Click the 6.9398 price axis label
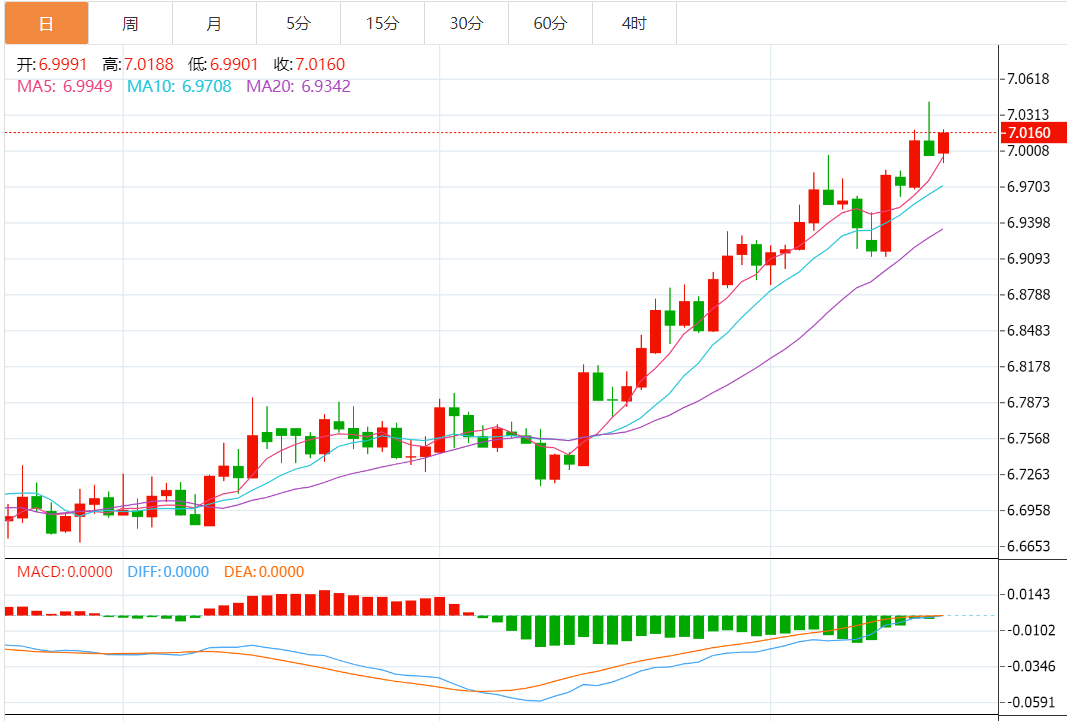The height and width of the screenshot is (721, 1067). (x=1028, y=223)
